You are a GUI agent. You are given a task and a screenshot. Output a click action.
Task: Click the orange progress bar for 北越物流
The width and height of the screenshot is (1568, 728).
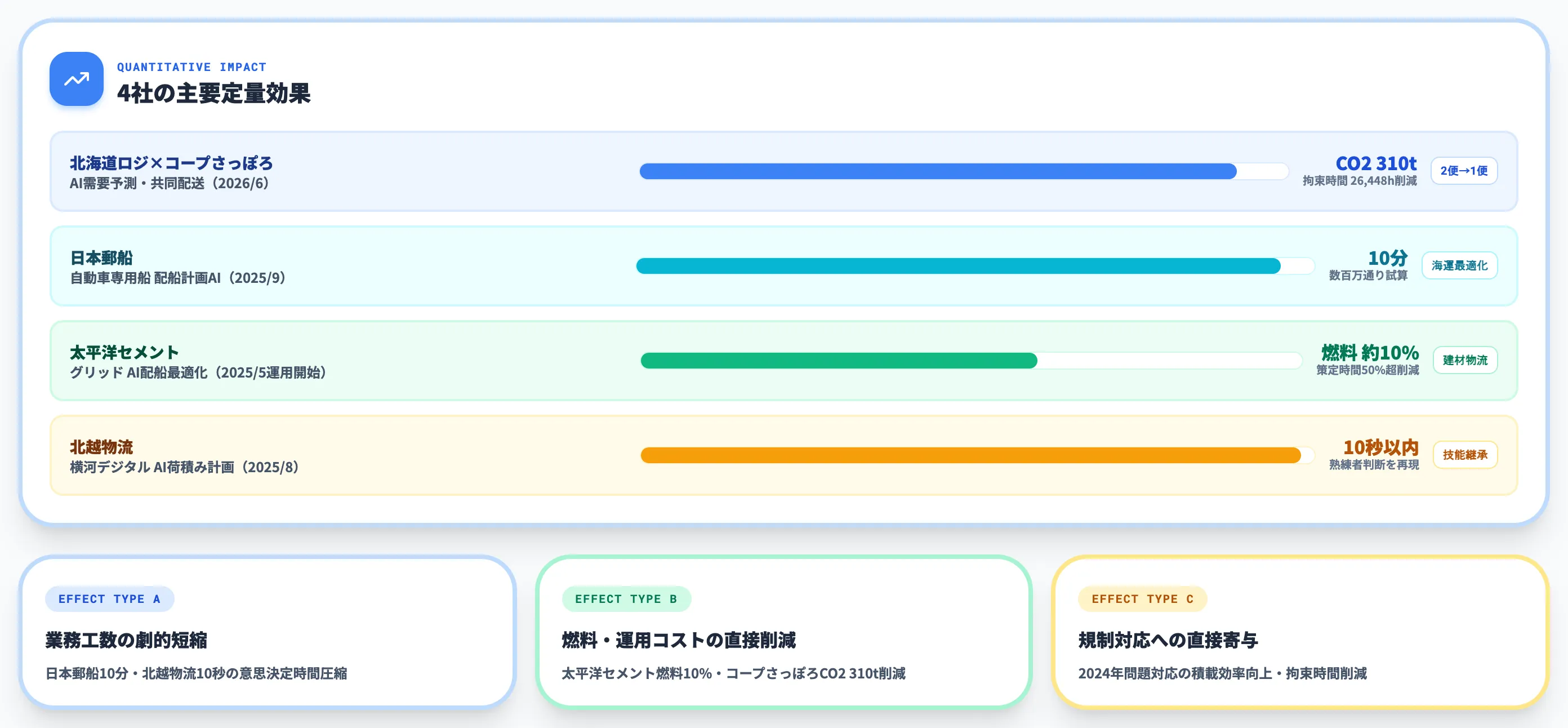point(978,455)
